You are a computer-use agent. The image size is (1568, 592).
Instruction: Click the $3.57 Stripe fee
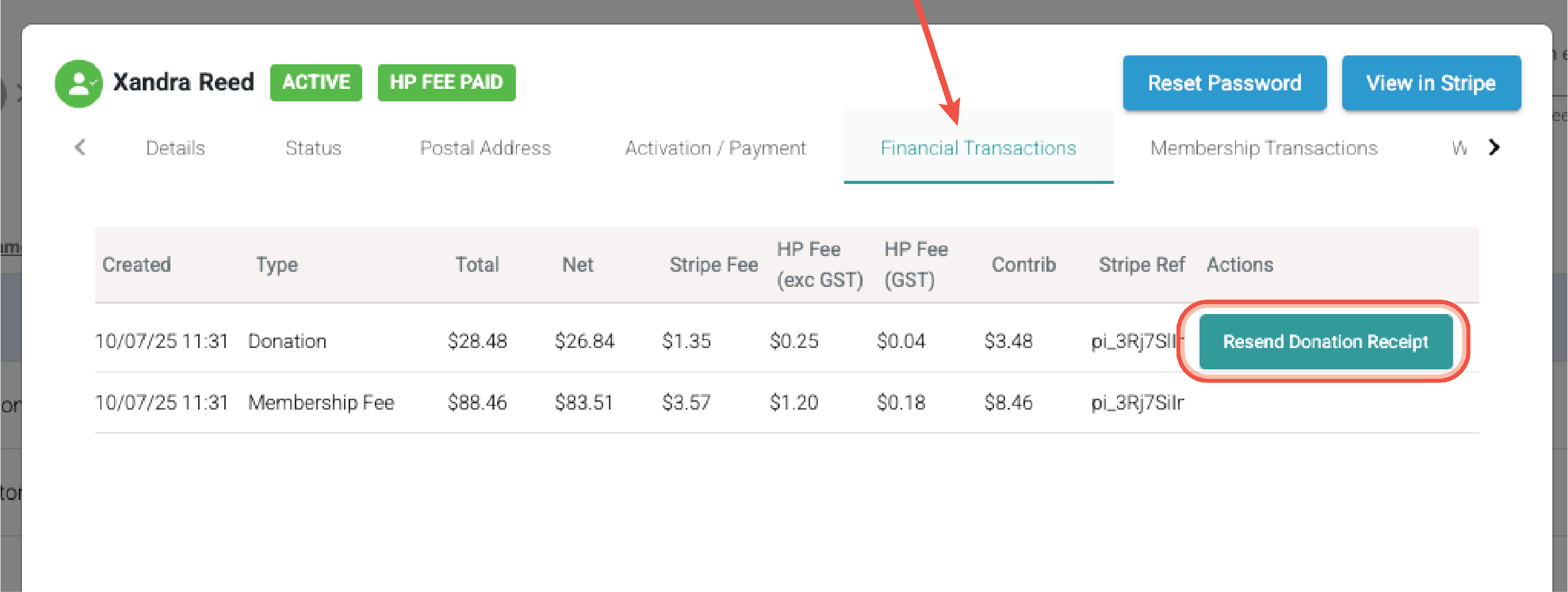(x=686, y=403)
